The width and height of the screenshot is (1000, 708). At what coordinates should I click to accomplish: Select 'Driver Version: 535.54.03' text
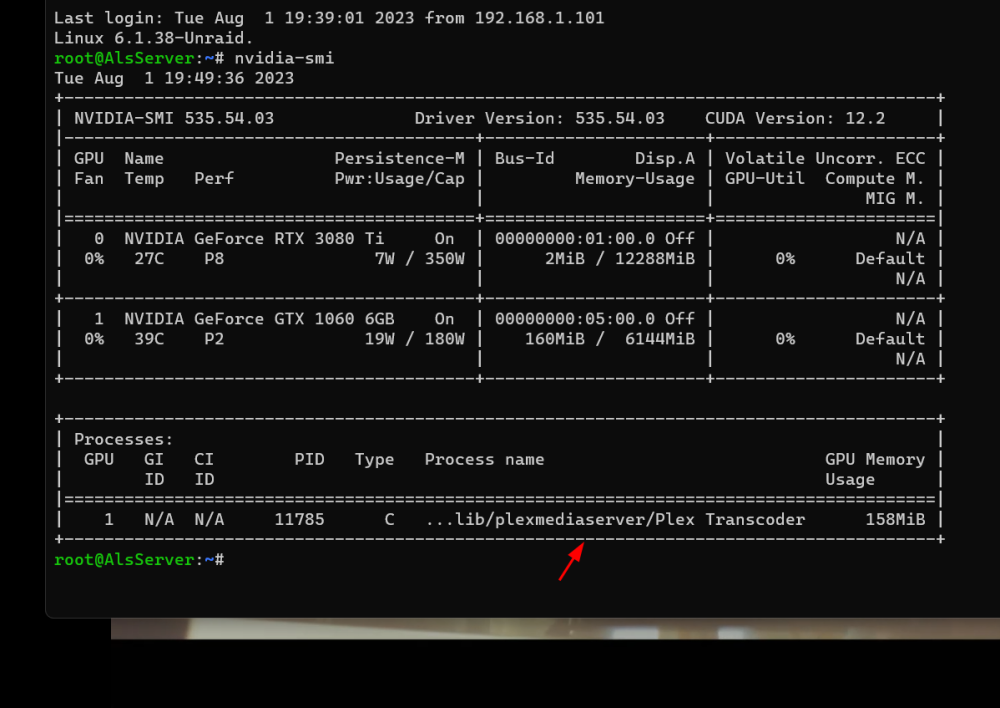click(x=539, y=118)
